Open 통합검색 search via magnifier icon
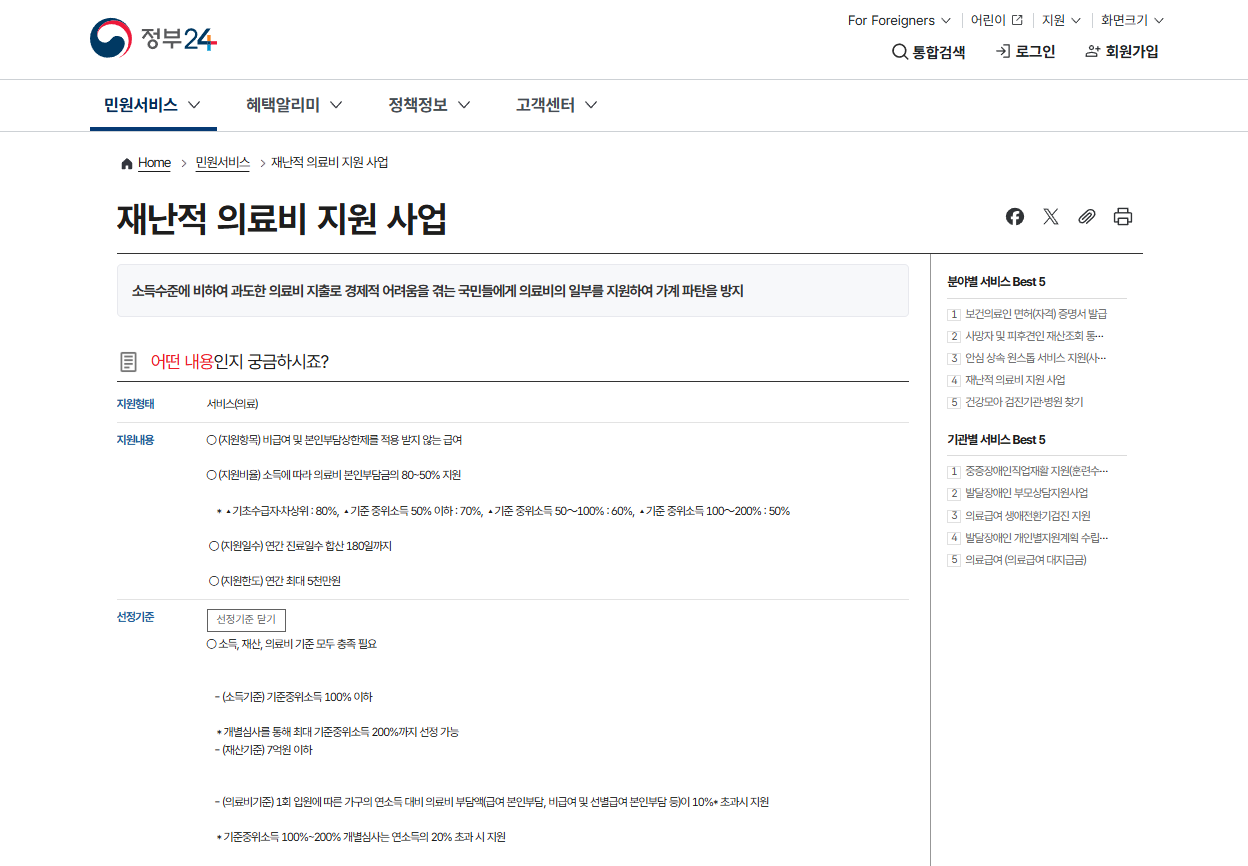The height and width of the screenshot is (866, 1248). (x=899, y=52)
